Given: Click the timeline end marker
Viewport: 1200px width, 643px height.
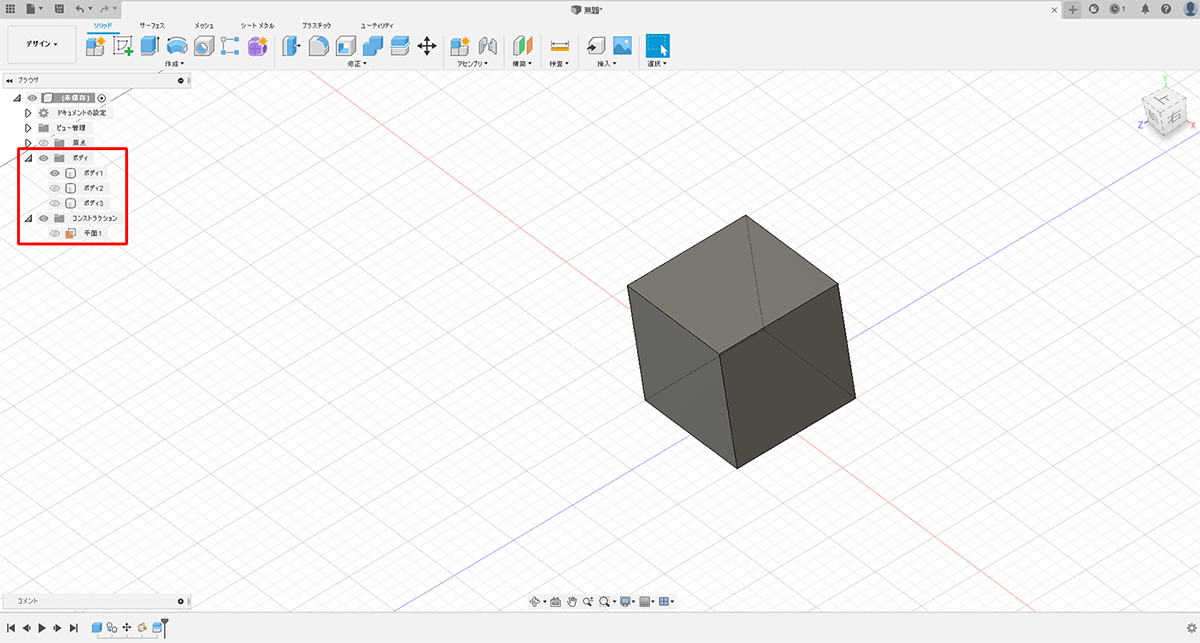Looking at the screenshot, I should [x=165, y=624].
